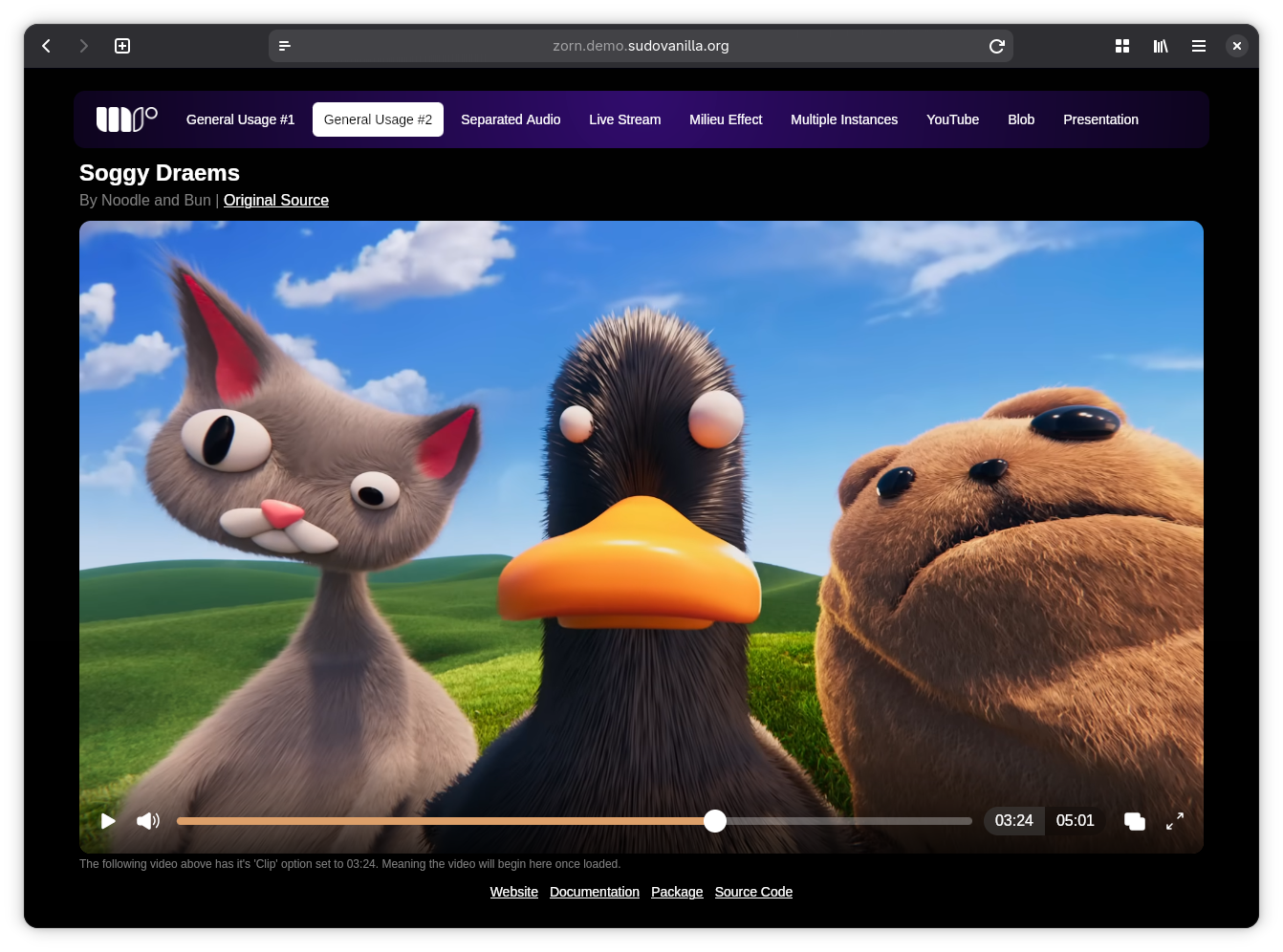This screenshot has width=1283, height=952.
Task: Open the Documentation footer link
Action: tap(595, 892)
